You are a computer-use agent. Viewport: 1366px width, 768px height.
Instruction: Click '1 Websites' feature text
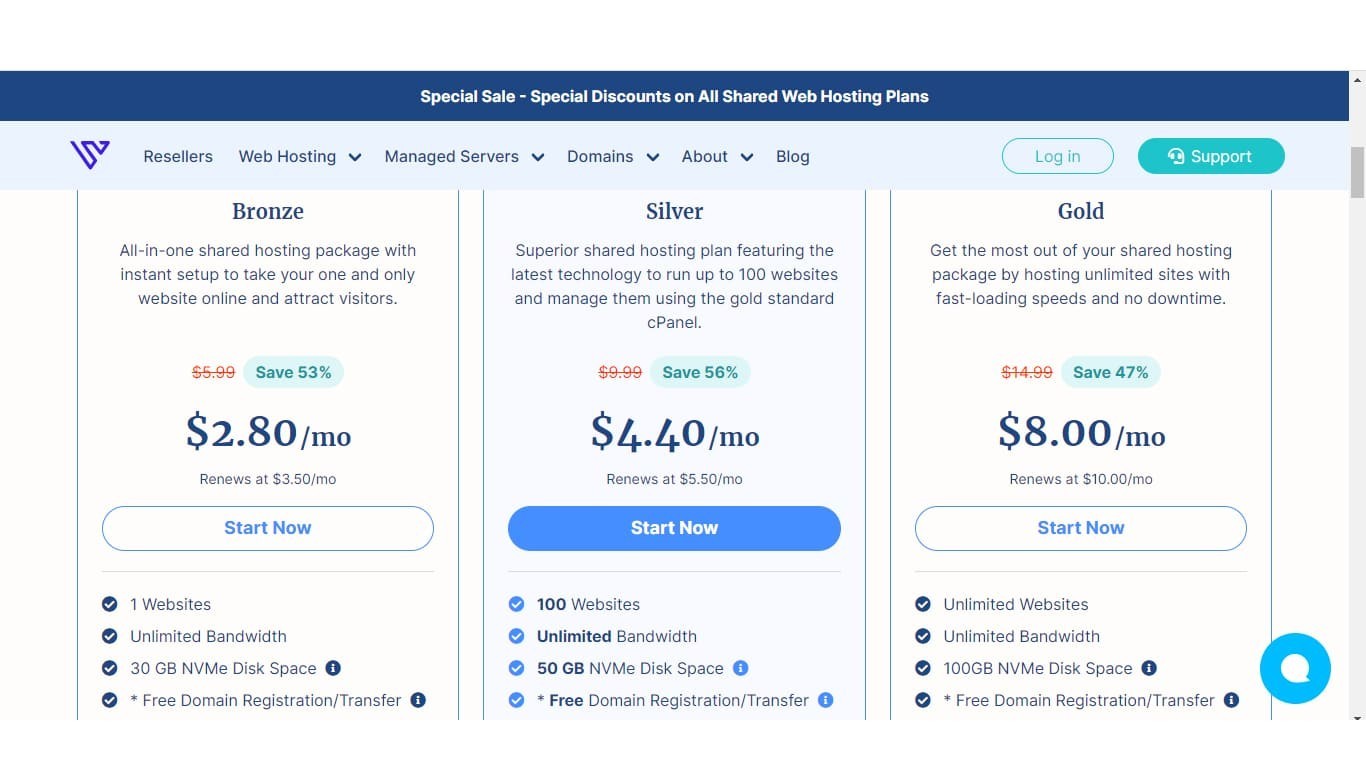pyautogui.click(x=170, y=604)
